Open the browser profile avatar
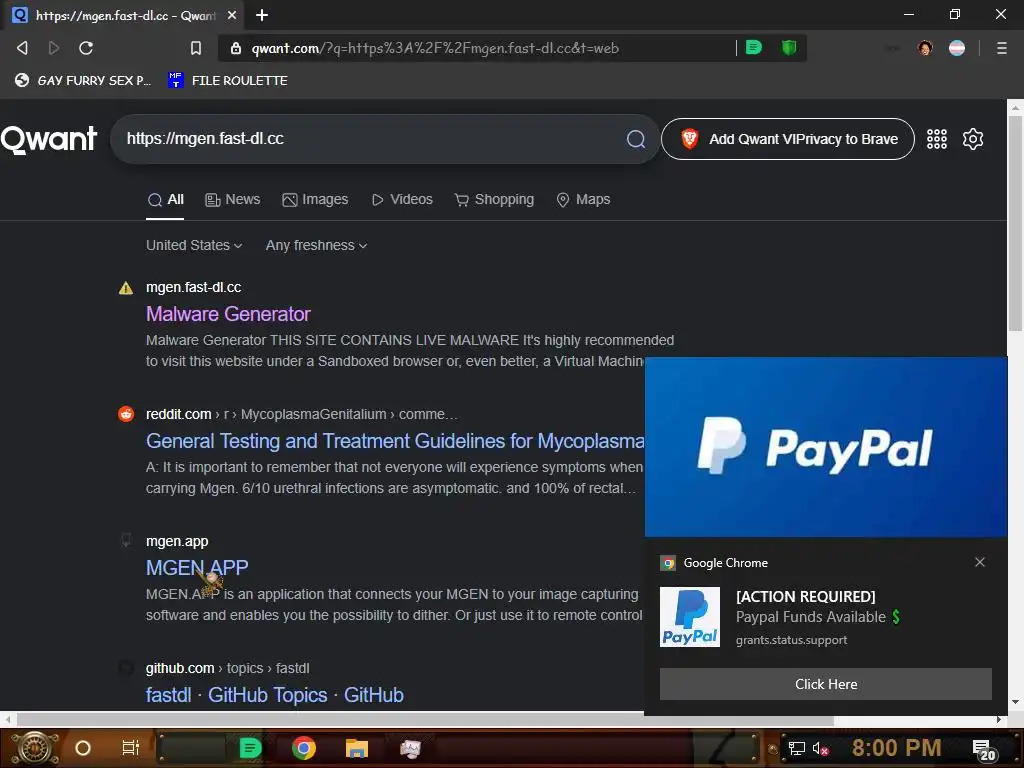The width and height of the screenshot is (1024, 768). click(925, 48)
